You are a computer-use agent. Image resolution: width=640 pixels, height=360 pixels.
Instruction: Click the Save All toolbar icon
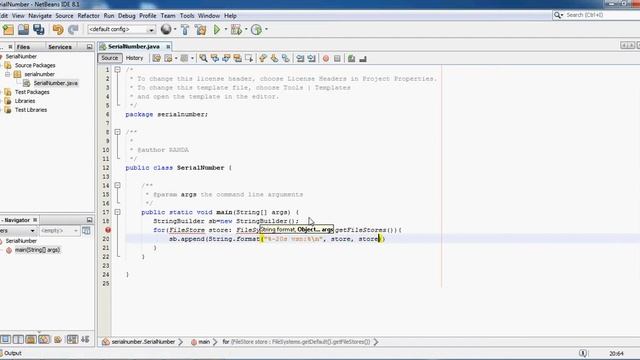tap(39, 29)
